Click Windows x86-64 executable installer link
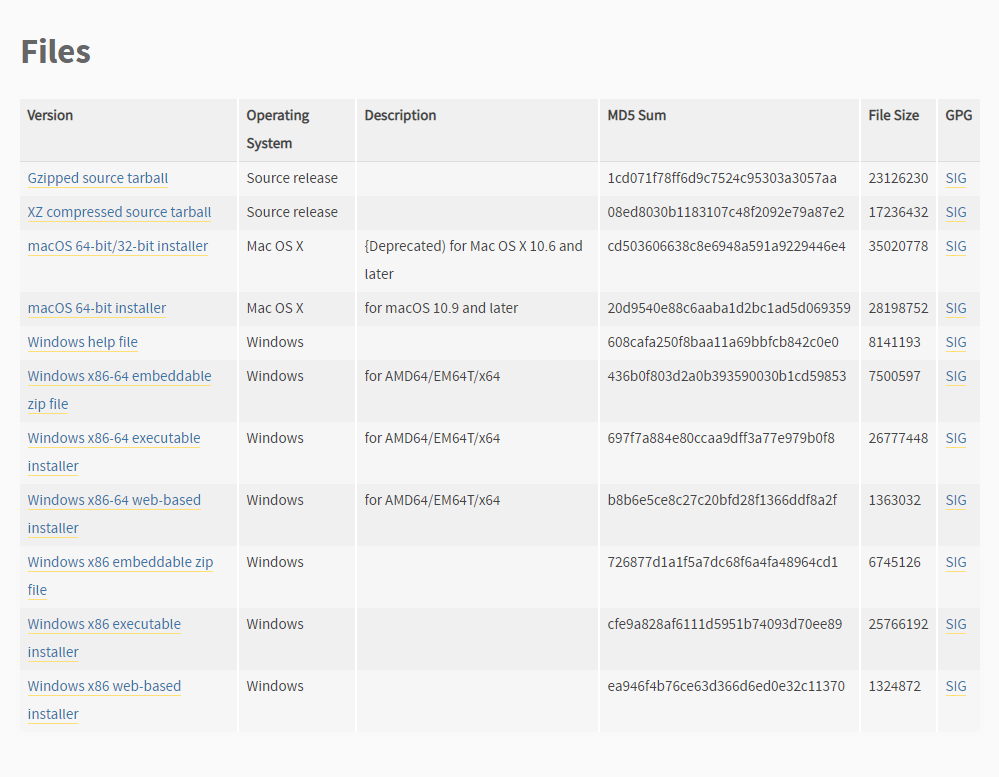 coord(114,452)
